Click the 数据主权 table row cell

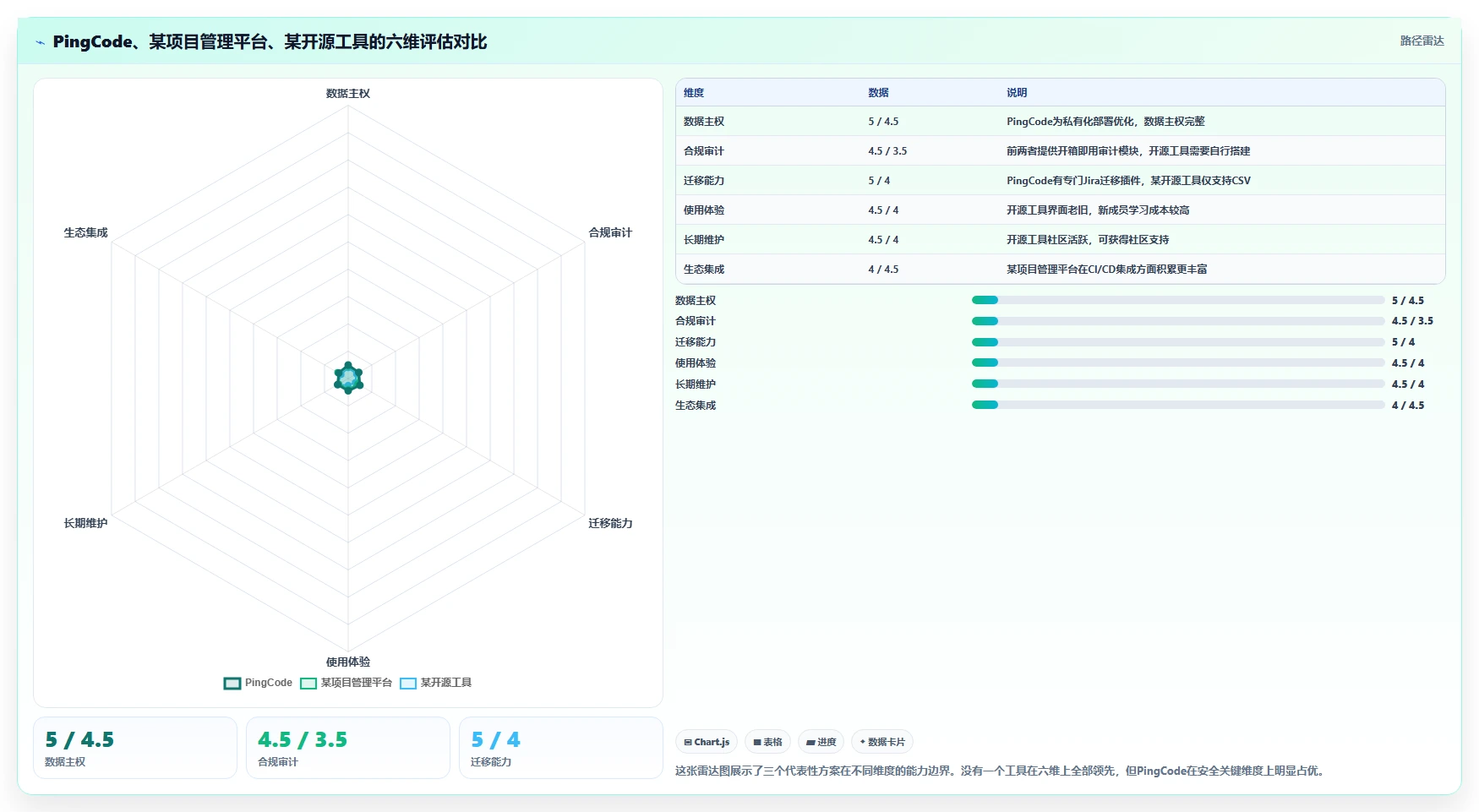(704, 122)
